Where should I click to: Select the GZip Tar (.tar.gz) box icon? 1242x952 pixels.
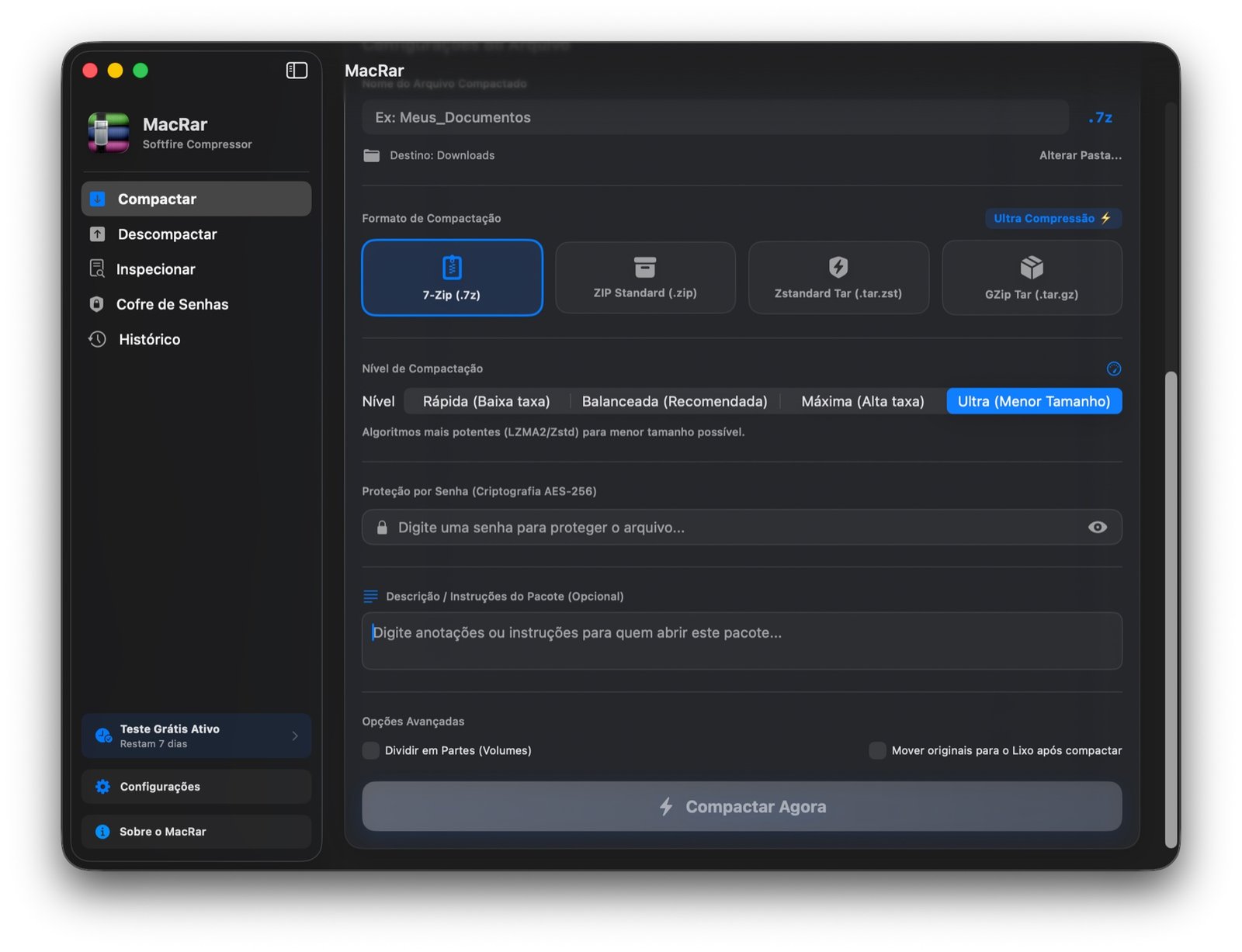(1032, 268)
